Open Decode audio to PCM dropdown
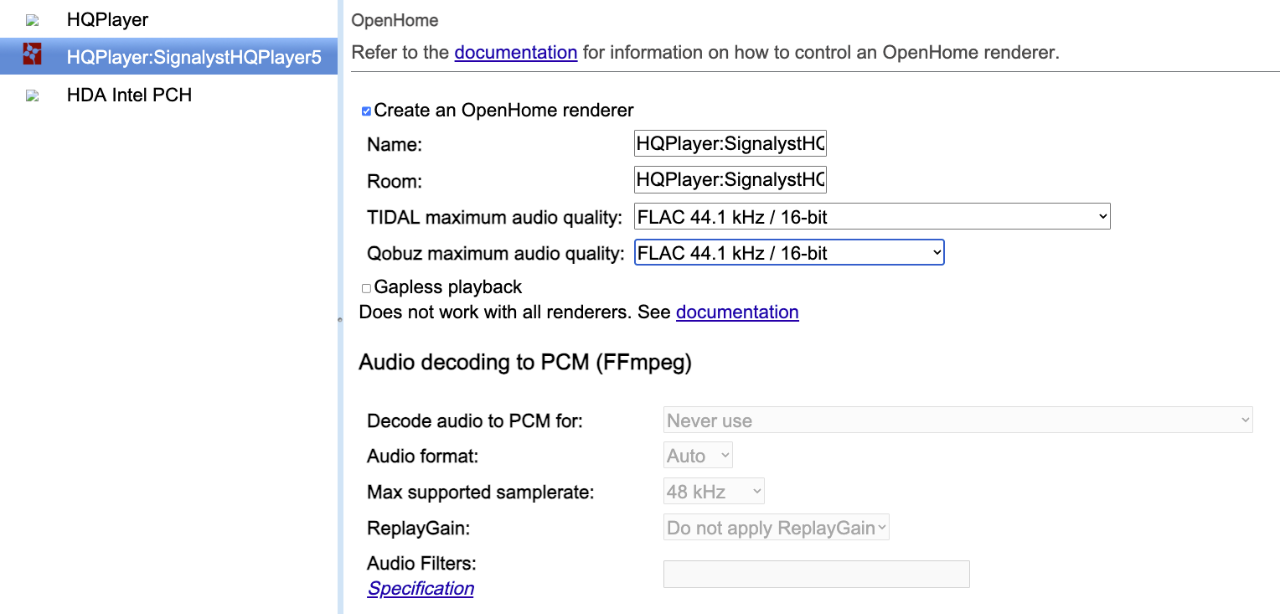Image resolution: width=1280 pixels, height=614 pixels. (958, 421)
